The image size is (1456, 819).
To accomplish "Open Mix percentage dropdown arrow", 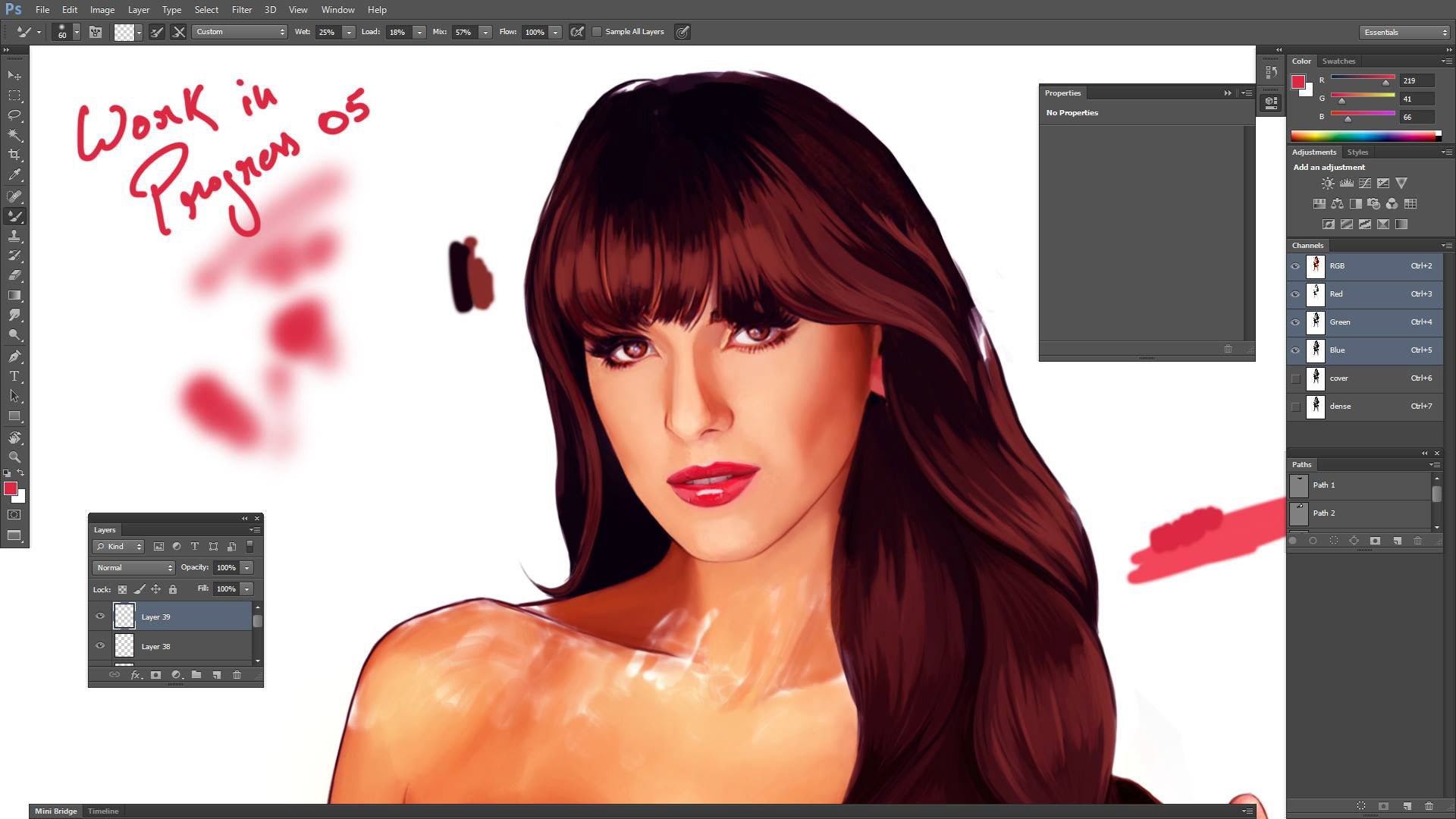I will click(x=485, y=32).
